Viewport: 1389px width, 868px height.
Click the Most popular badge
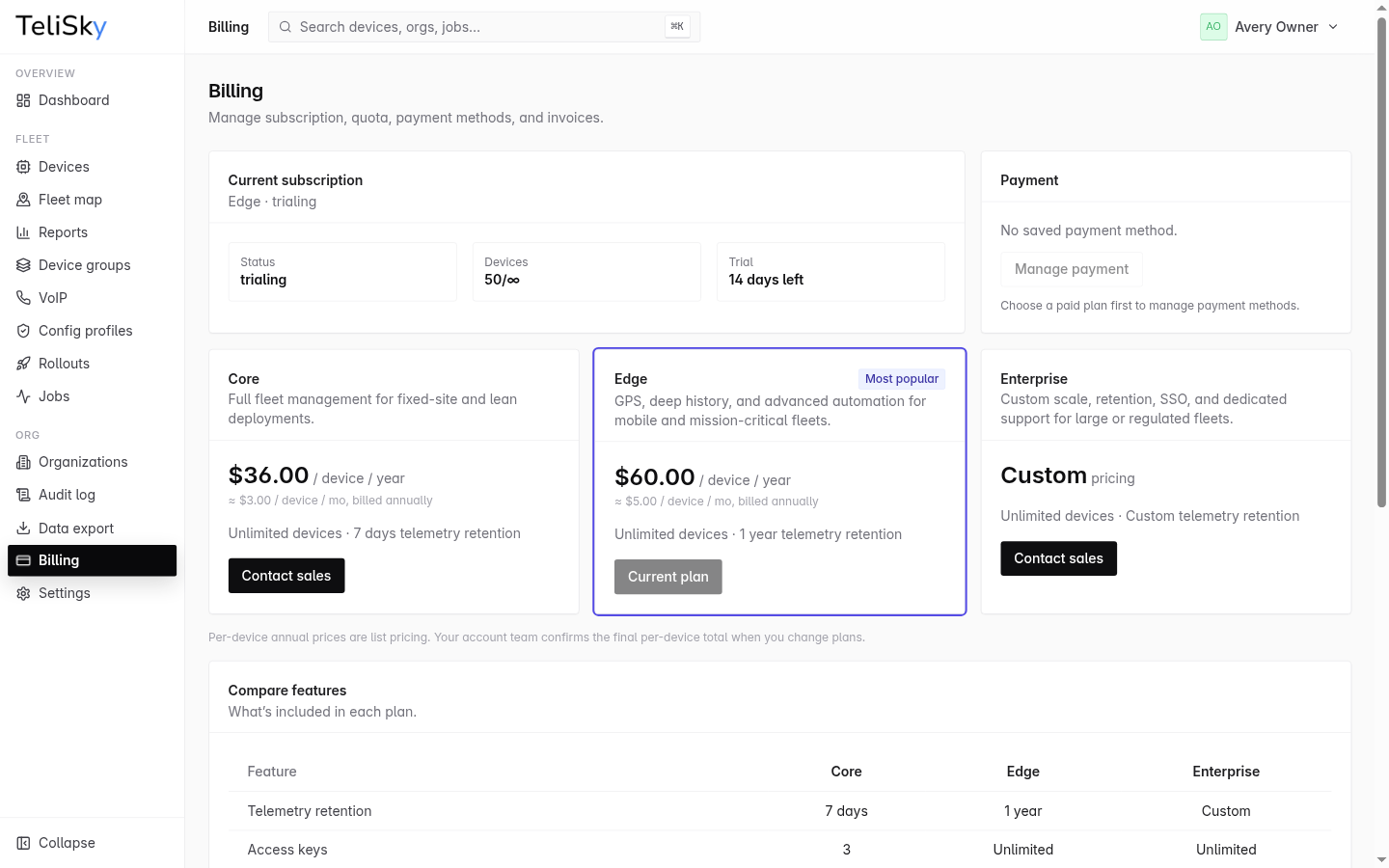902,379
